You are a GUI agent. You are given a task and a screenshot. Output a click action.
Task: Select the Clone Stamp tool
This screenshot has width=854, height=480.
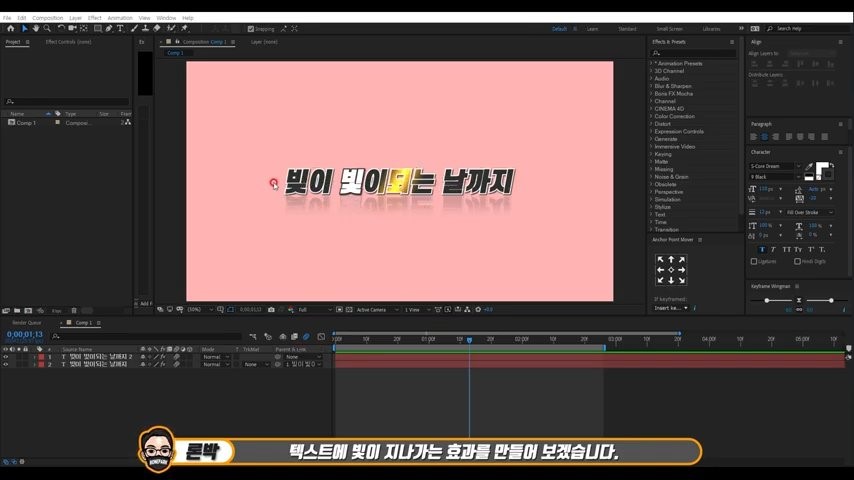145,28
